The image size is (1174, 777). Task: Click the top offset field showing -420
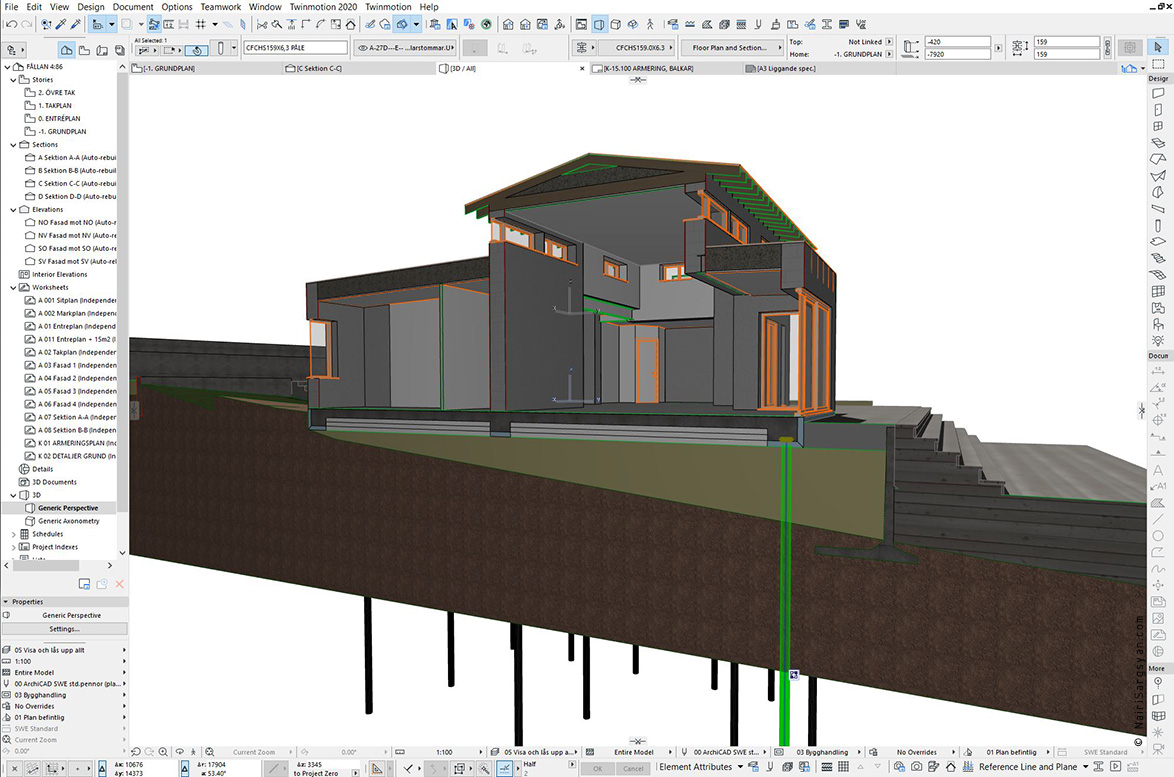tap(958, 42)
